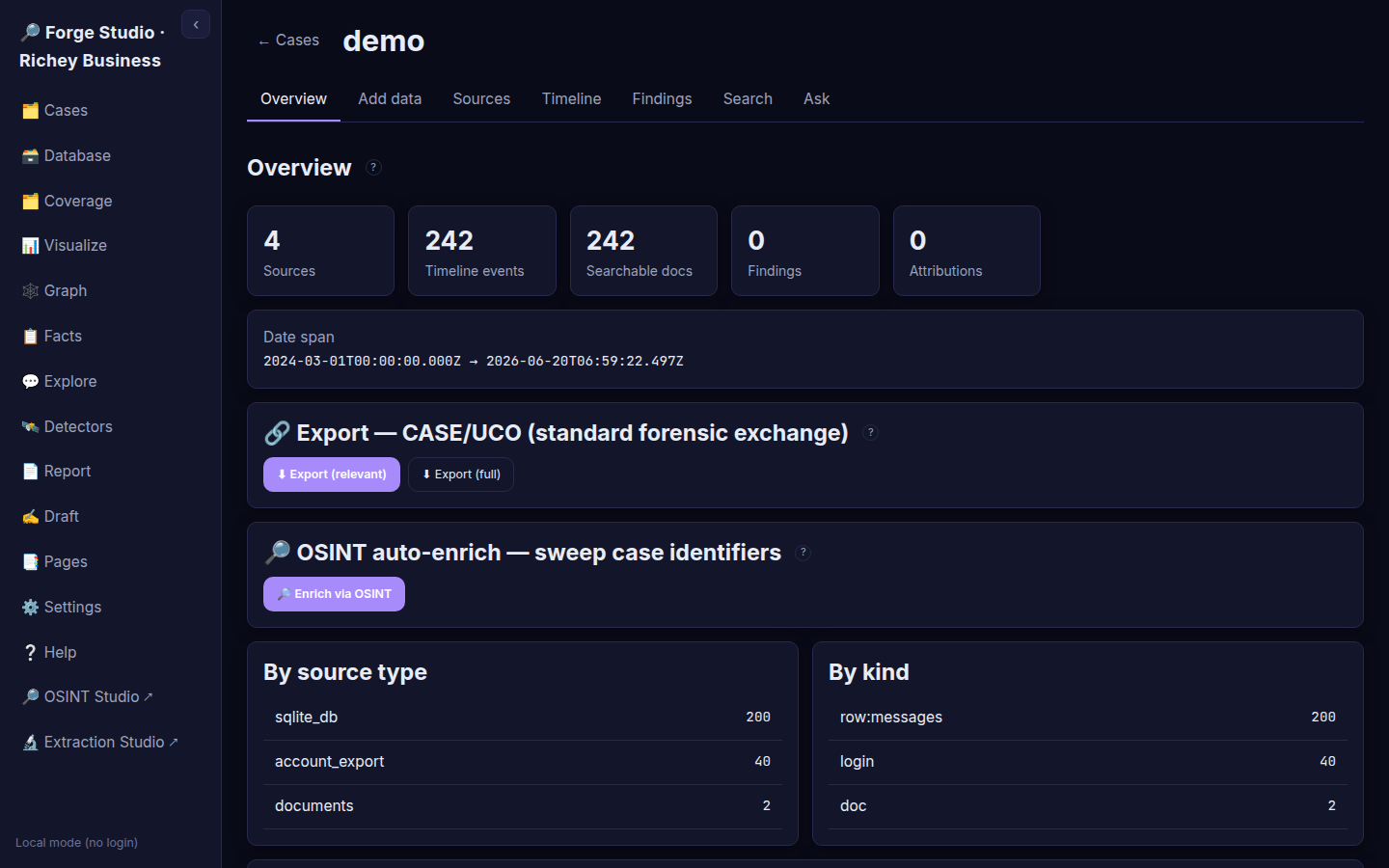Switch to the Findings tab

[x=662, y=98]
